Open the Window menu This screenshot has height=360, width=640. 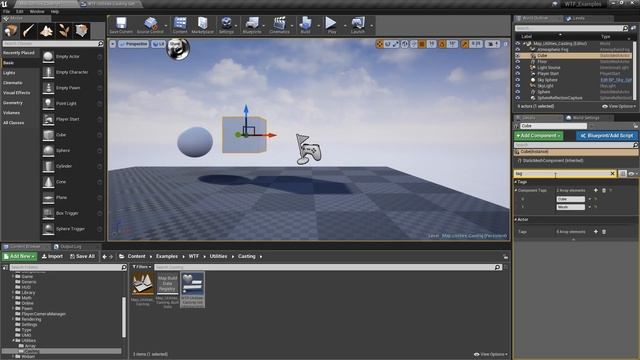pos(37,11)
